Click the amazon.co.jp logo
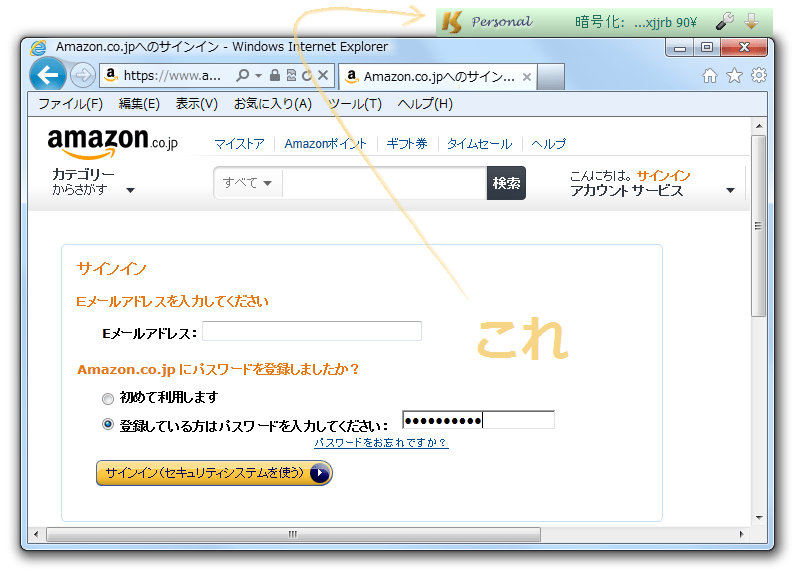 (112, 142)
